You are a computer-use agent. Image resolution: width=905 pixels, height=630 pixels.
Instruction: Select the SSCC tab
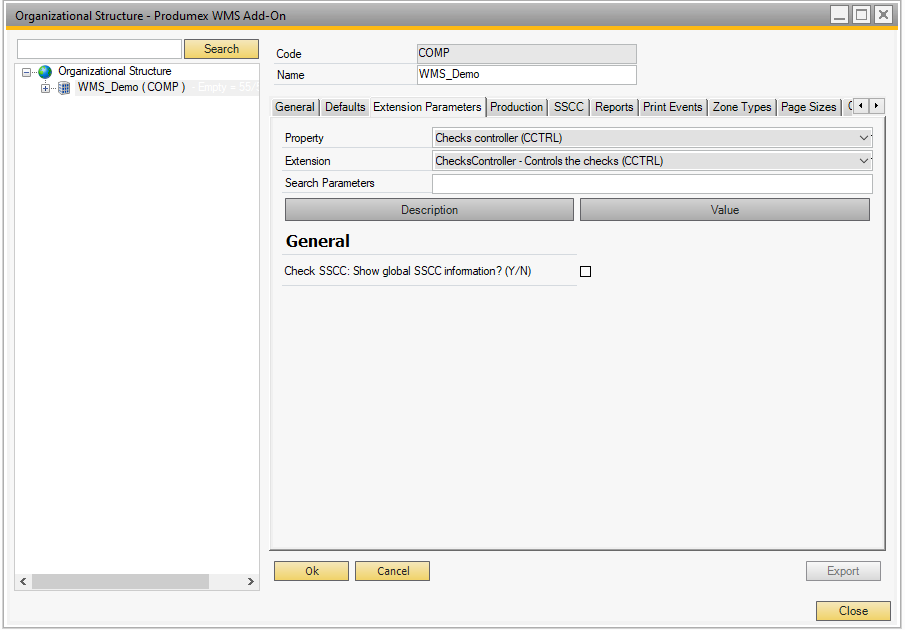pyautogui.click(x=568, y=107)
